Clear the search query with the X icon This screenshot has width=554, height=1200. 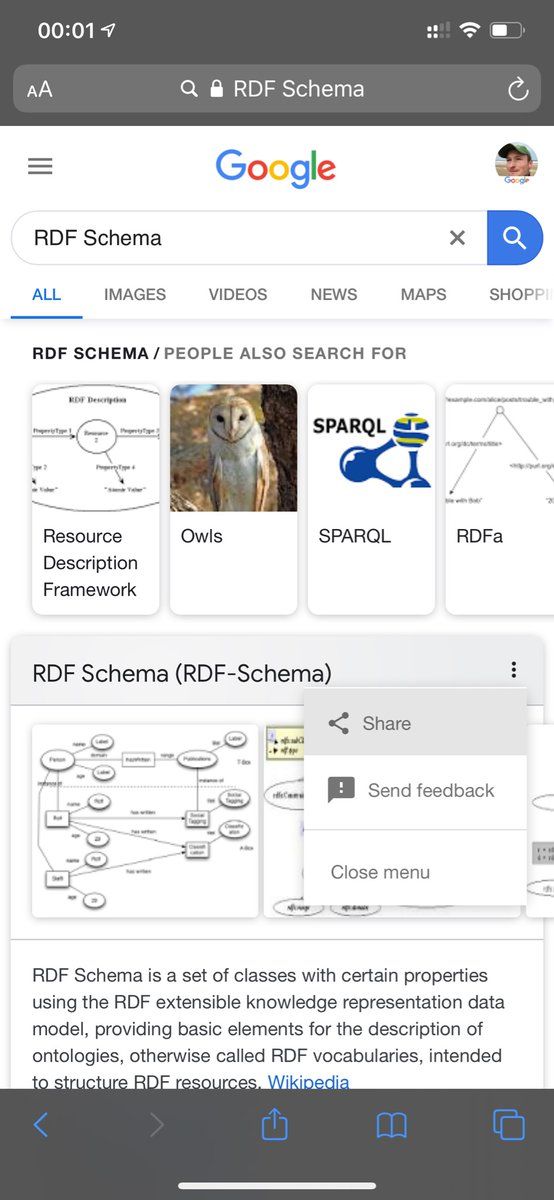(x=457, y=238)
